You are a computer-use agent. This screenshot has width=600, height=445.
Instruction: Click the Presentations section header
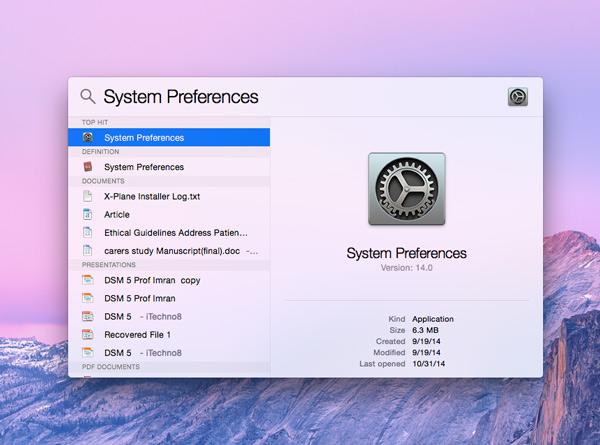coord(109,265)
